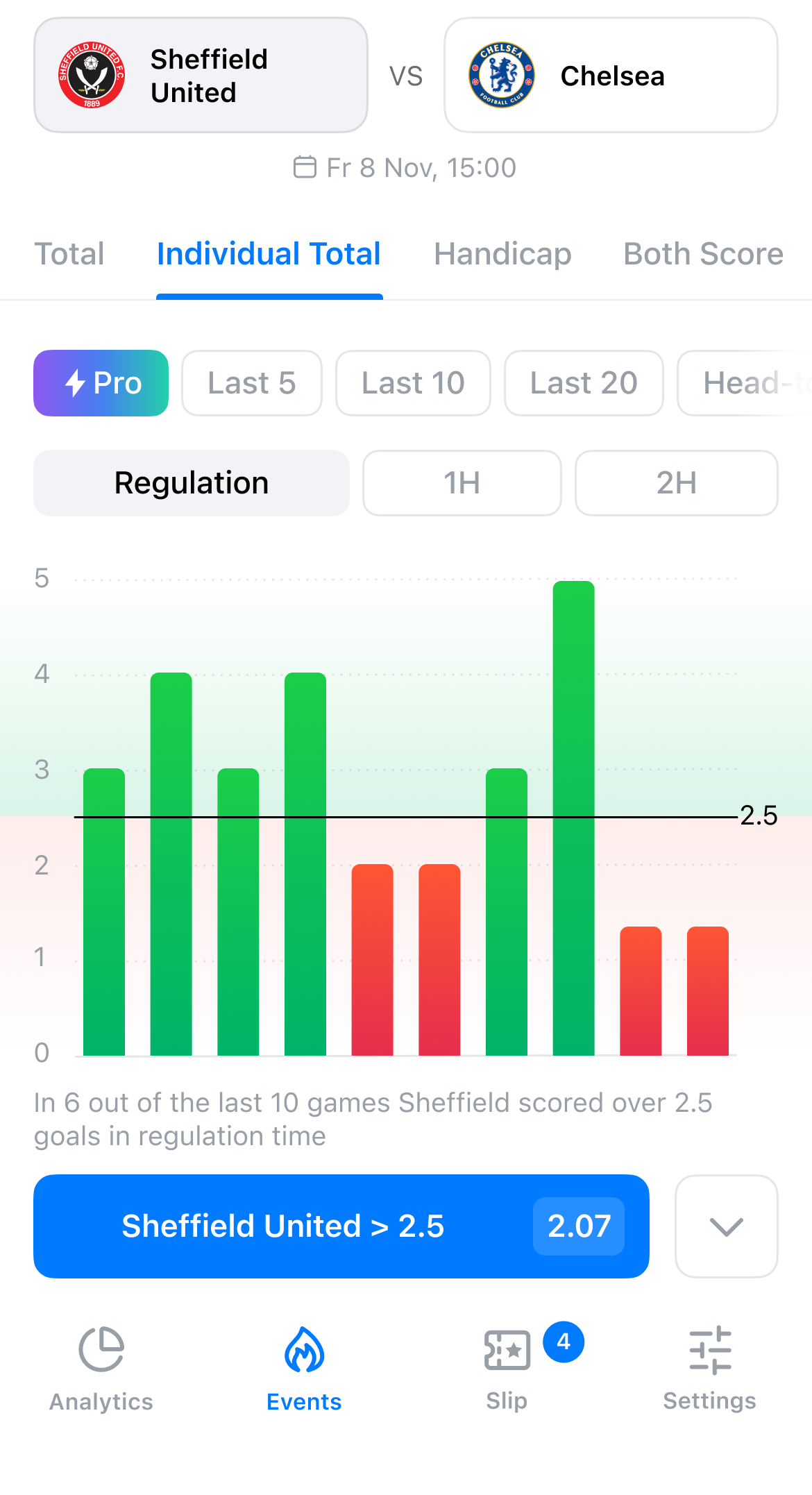The width and height of the screenshot is (812, 1495).
Task: Activate the Pro filter button
Action: pyautogui.click(x=101, y=383)
